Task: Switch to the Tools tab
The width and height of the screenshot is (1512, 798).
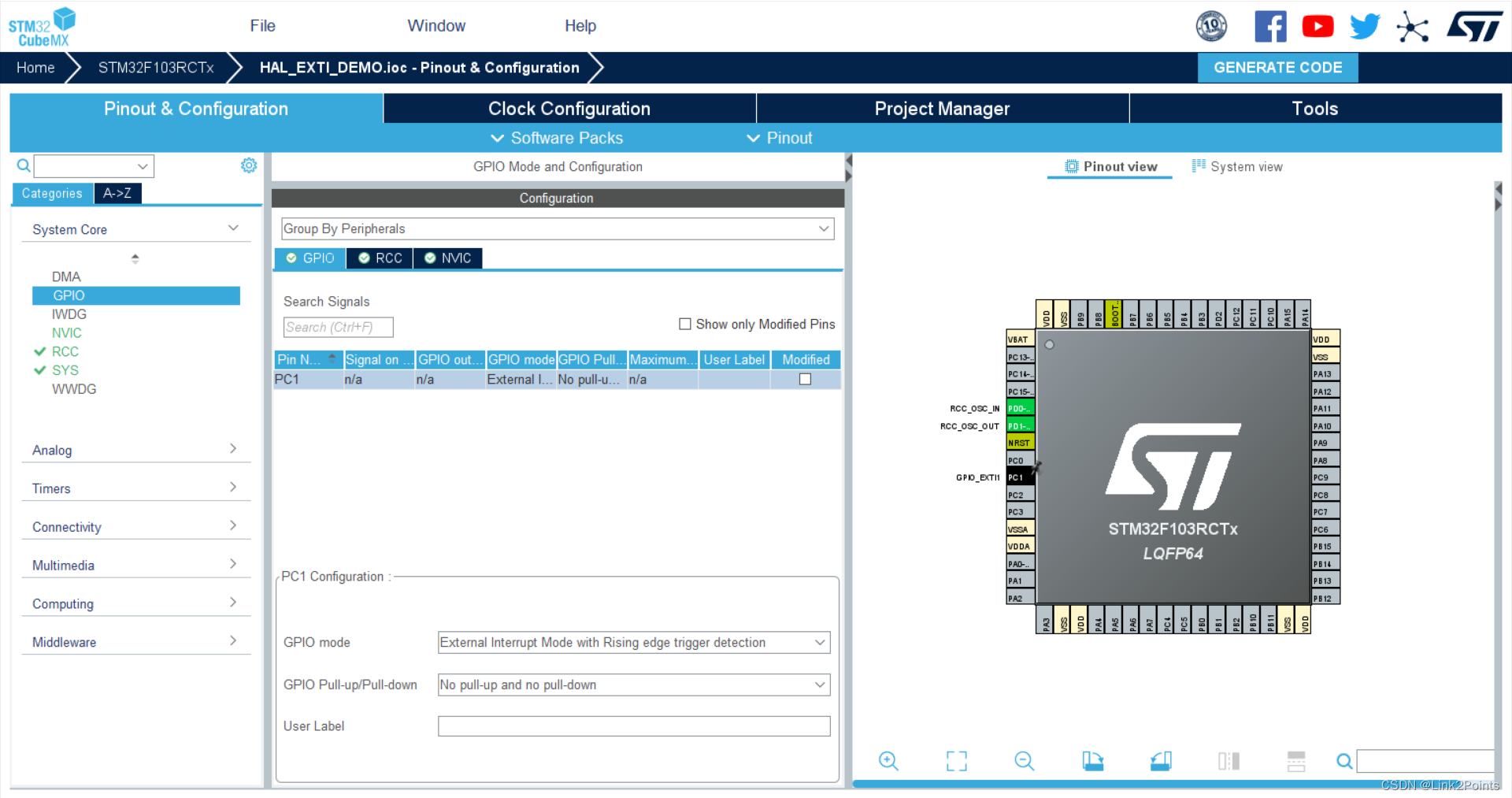Action: [1315, 108]
